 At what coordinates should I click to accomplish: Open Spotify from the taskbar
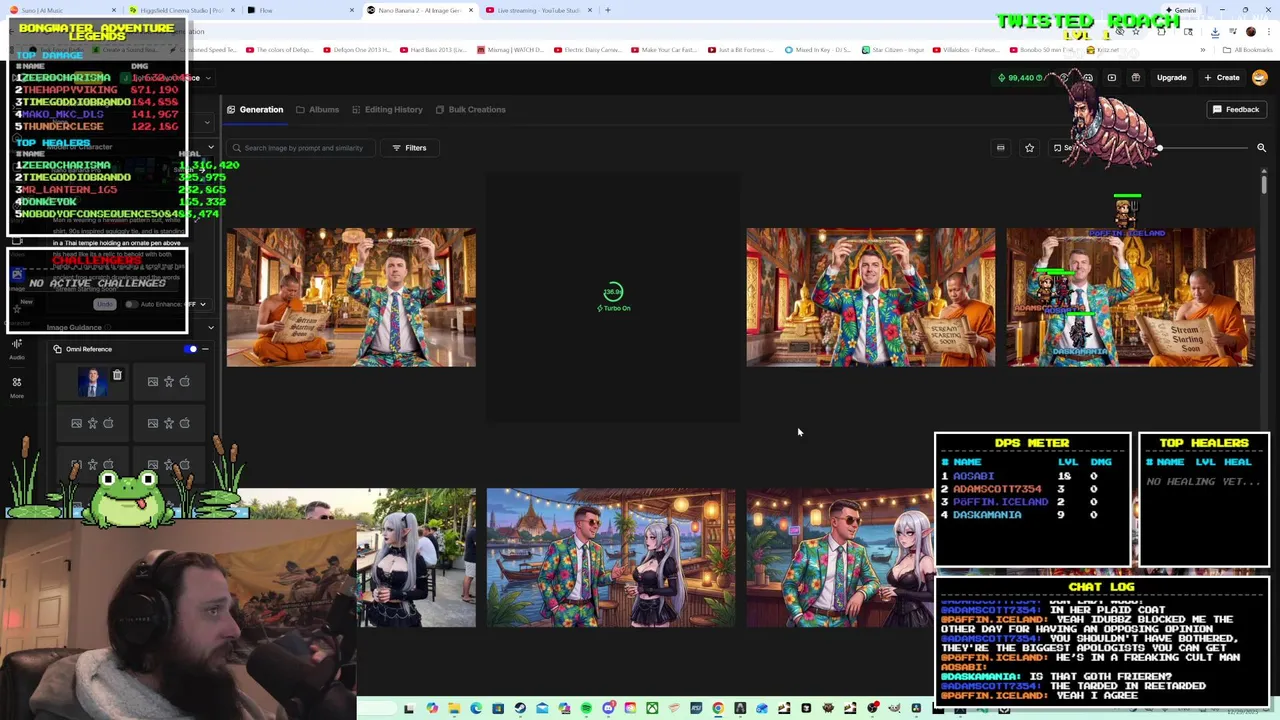coord(586,708)
